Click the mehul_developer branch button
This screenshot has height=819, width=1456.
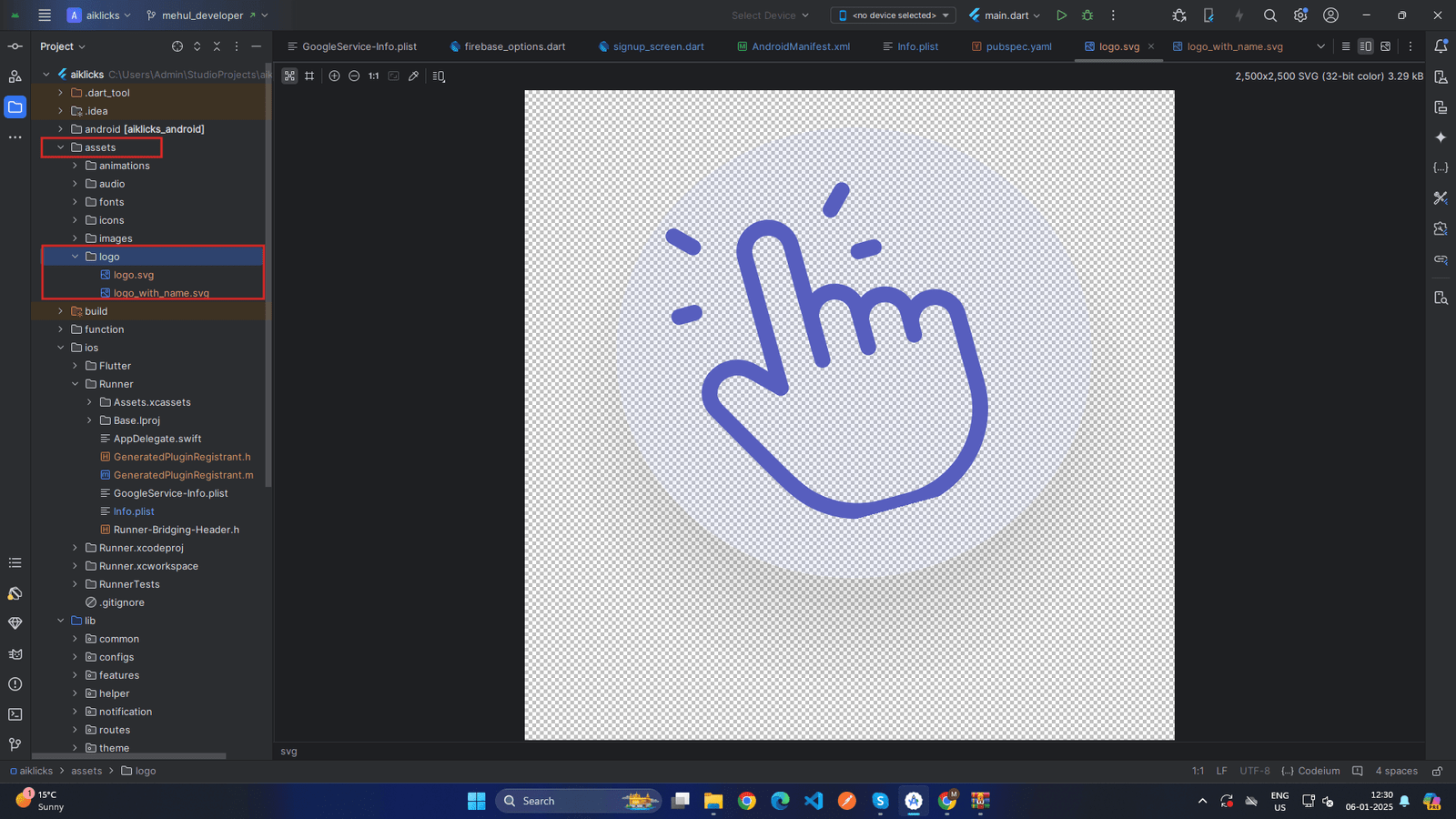[x=202, y=15]
